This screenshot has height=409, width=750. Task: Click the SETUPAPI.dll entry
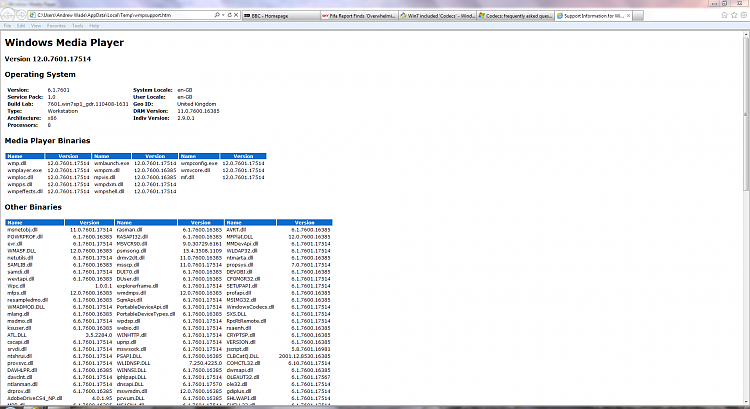(x=242, y=286)
